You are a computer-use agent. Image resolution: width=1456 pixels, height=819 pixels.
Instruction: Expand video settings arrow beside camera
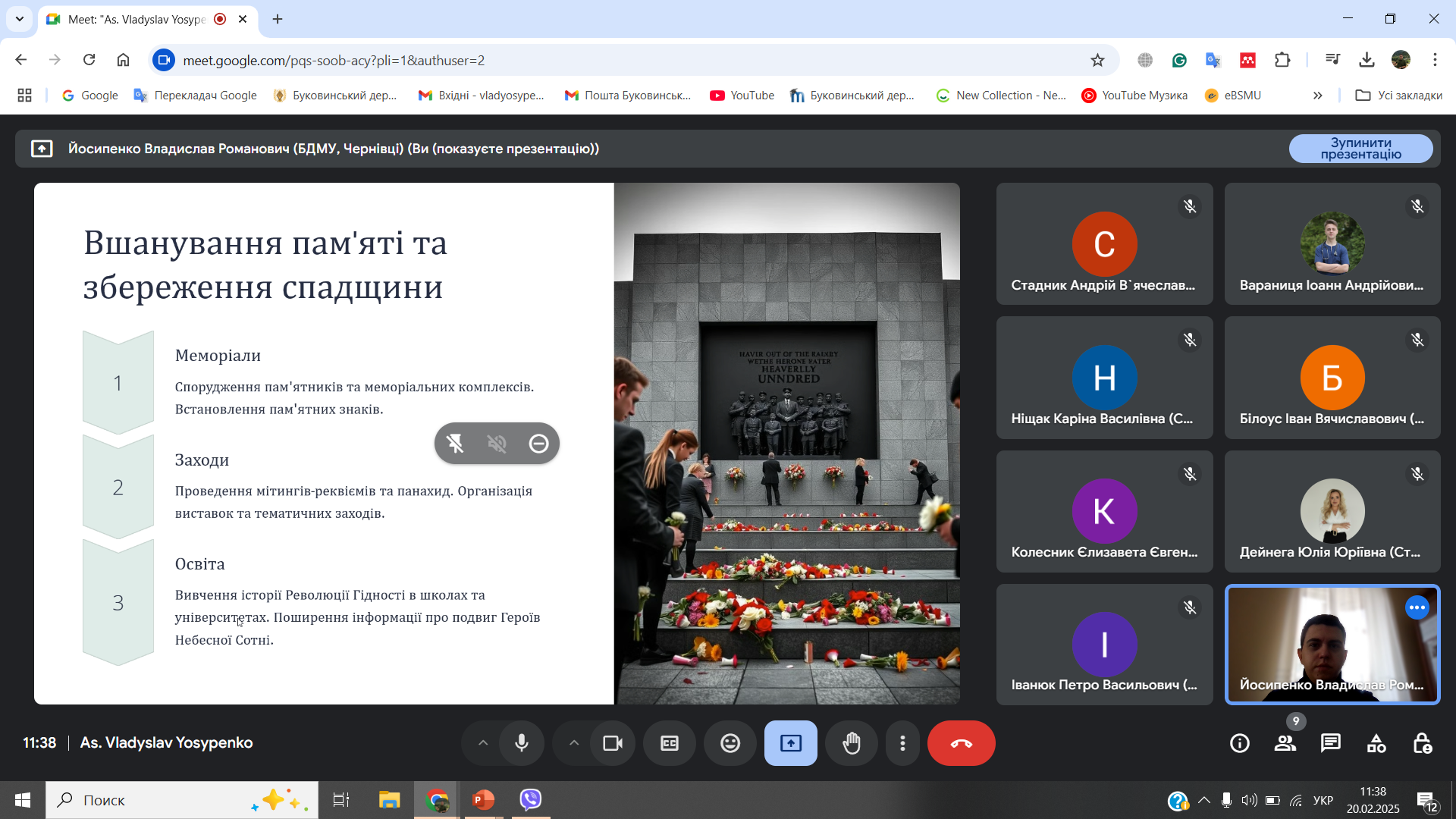click(574, 743)
